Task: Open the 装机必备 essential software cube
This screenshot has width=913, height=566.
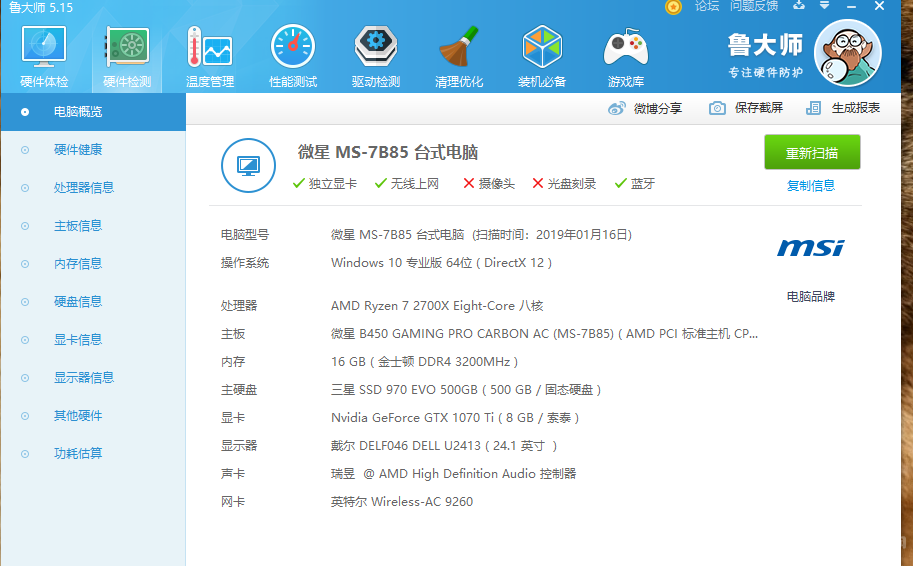Action: [542, 57]
